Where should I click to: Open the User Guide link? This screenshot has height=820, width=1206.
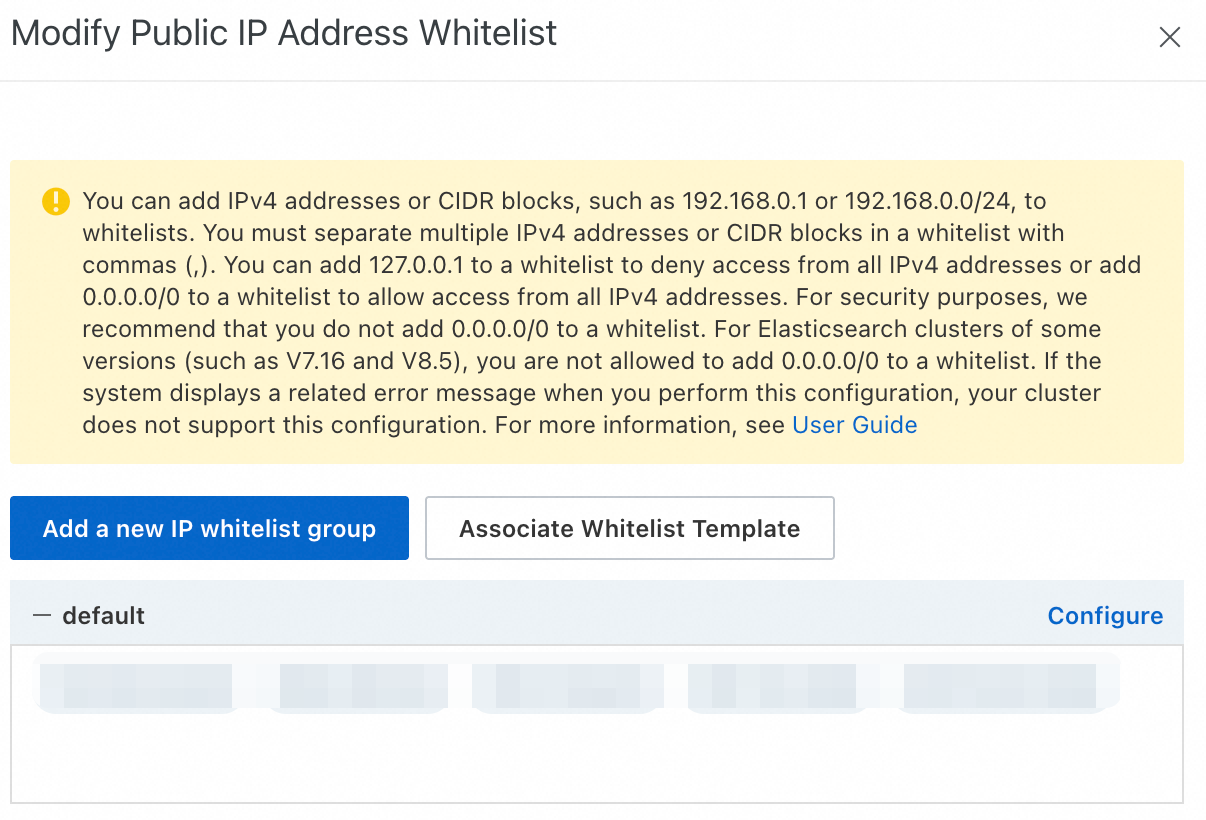(854, 425)
